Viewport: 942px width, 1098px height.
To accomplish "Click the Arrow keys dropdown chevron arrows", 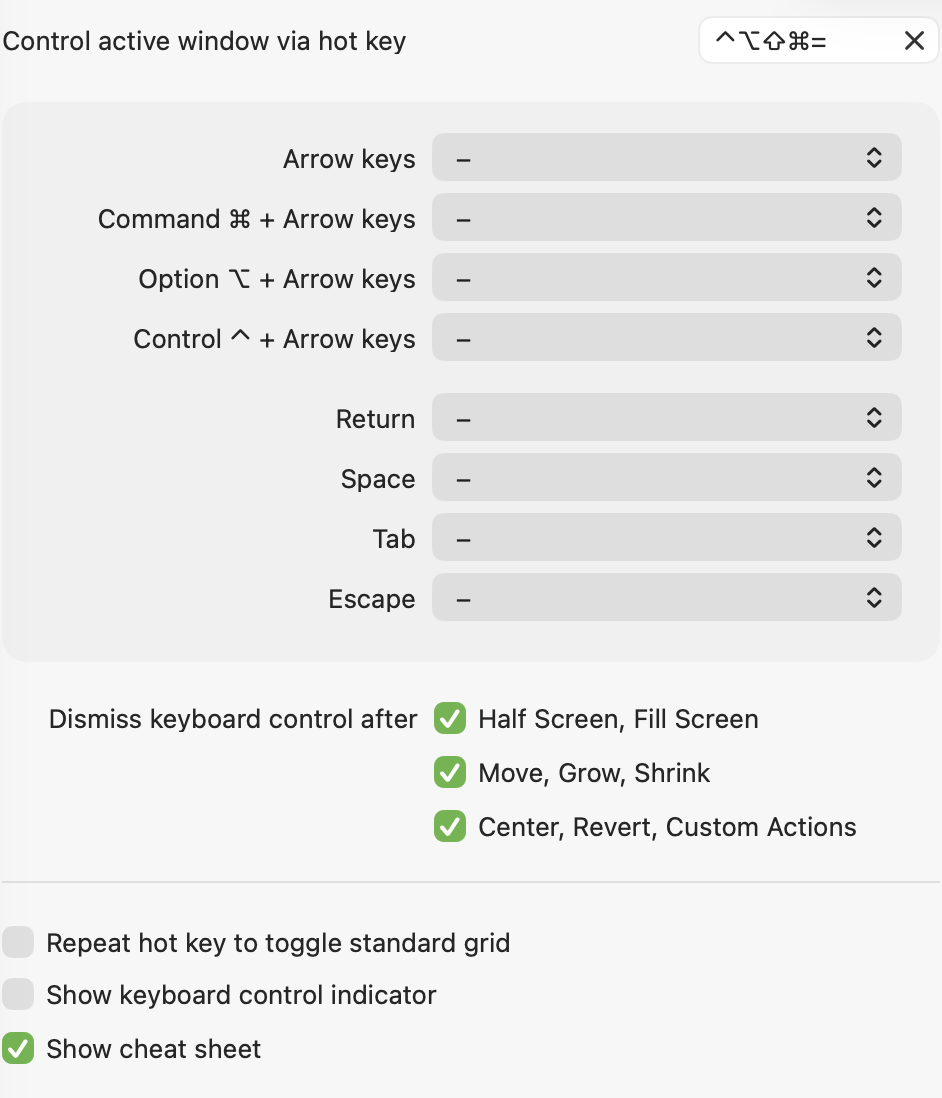I will click(873, 158).
